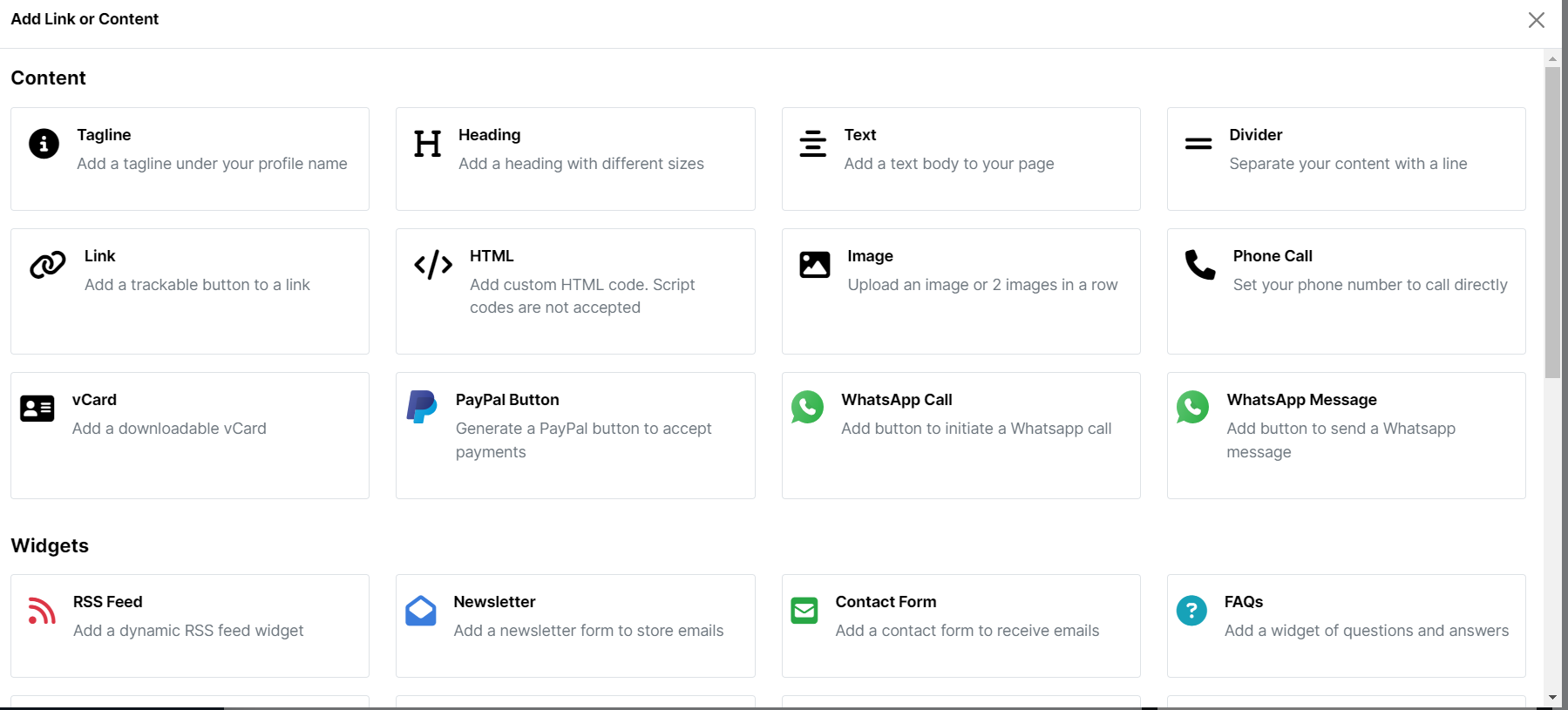Select the Link chain icon
This screenshot has width=1568, height=710.
48,264
